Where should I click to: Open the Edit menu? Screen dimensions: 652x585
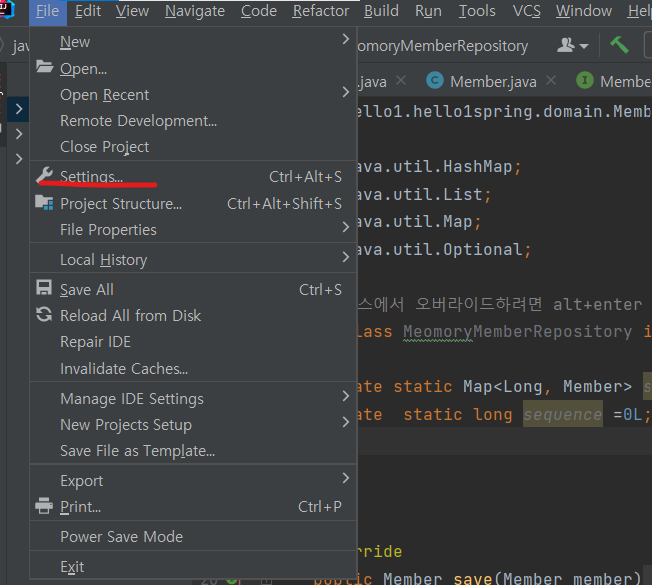[x=88, y=11]
